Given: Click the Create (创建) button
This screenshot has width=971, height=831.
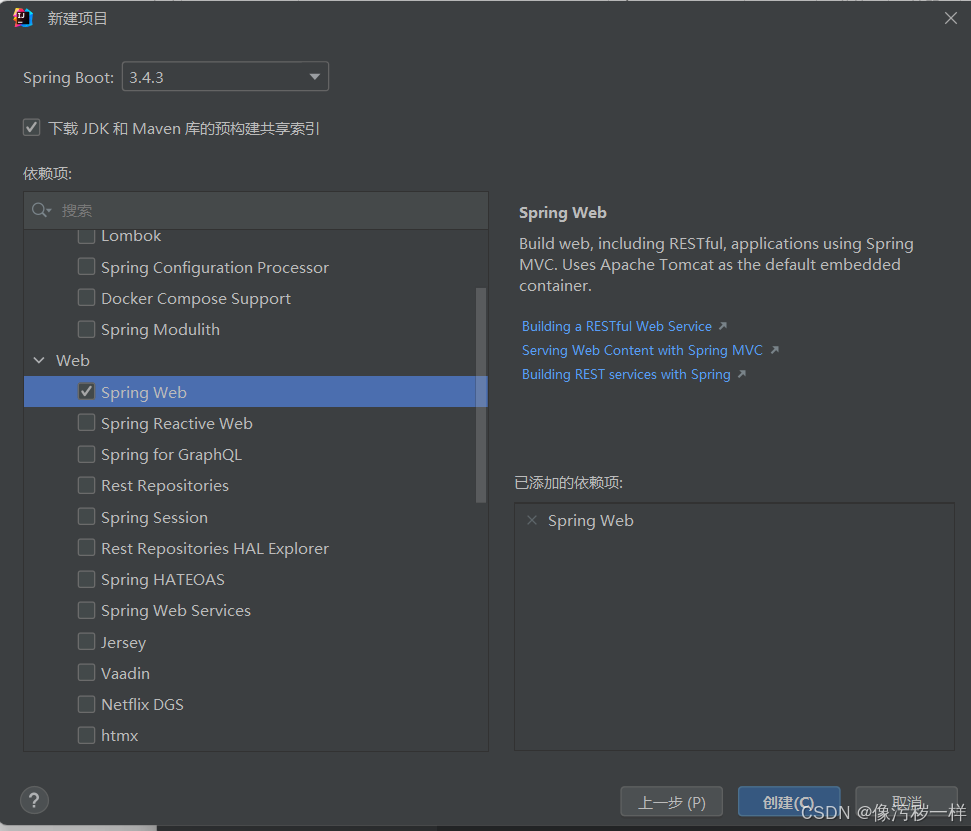Looking at the screenshot, I should [x=788, y=803].
